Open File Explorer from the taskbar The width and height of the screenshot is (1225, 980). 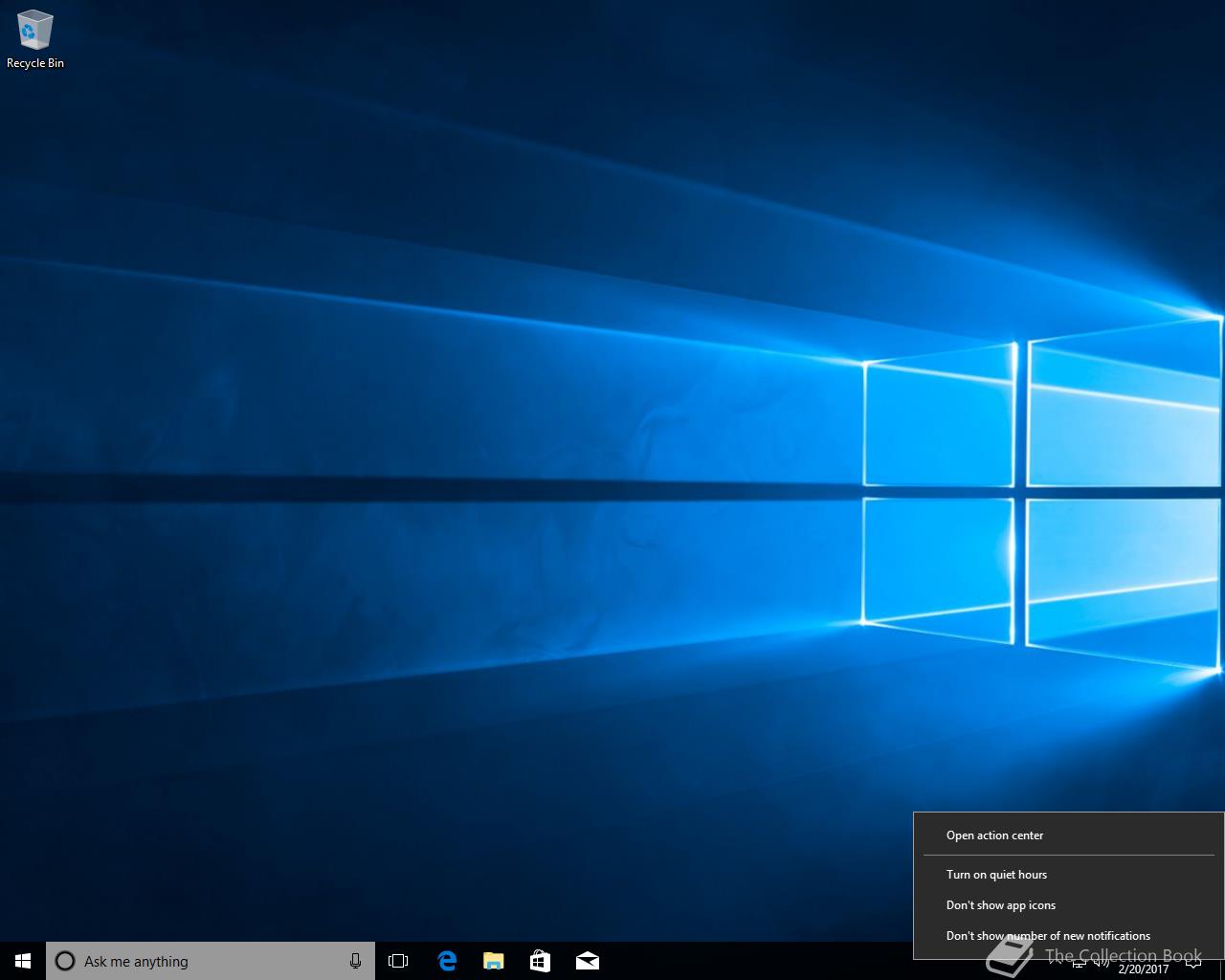point(493,961)
